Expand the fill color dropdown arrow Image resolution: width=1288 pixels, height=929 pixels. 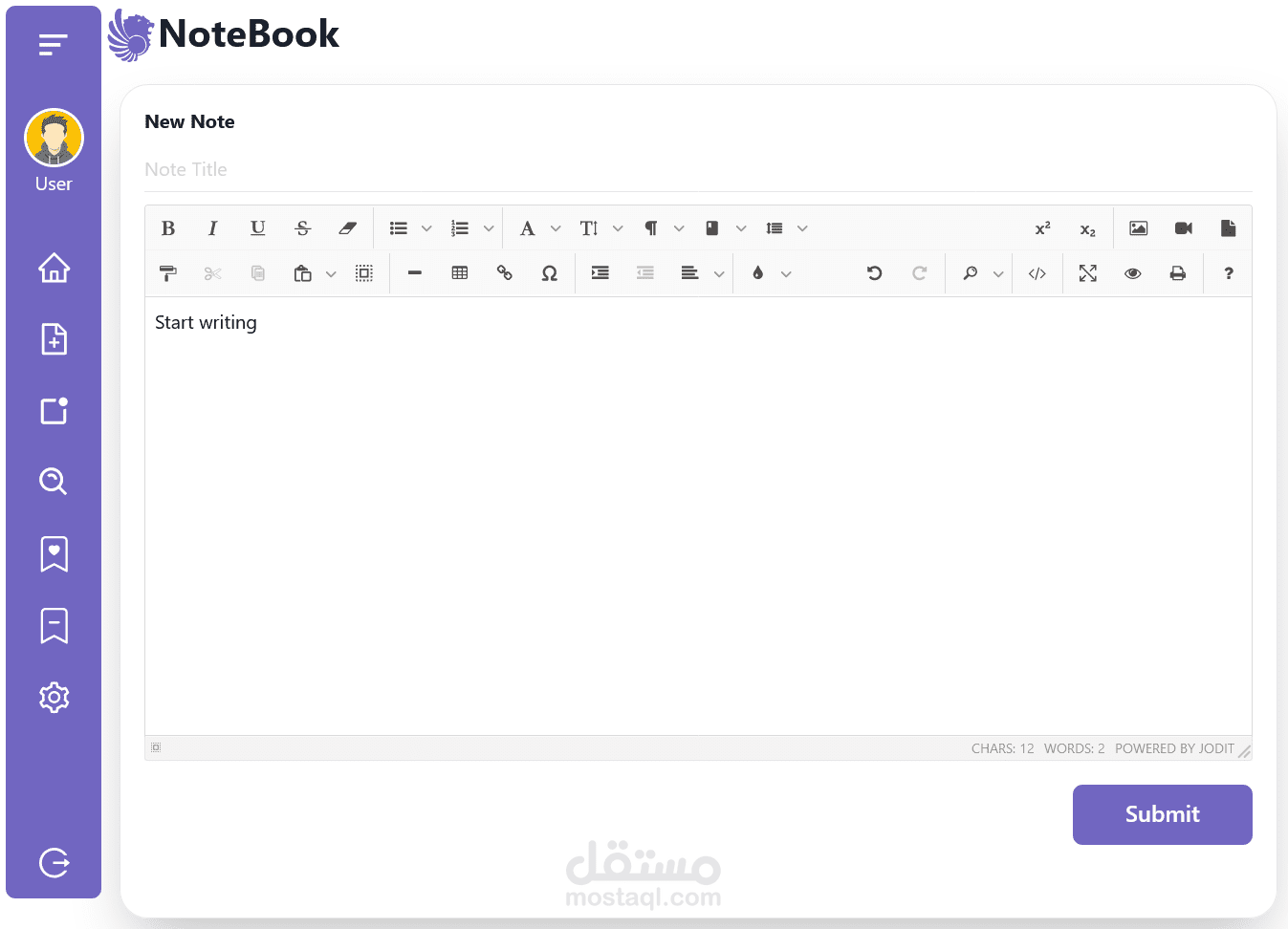pos(786,274)
